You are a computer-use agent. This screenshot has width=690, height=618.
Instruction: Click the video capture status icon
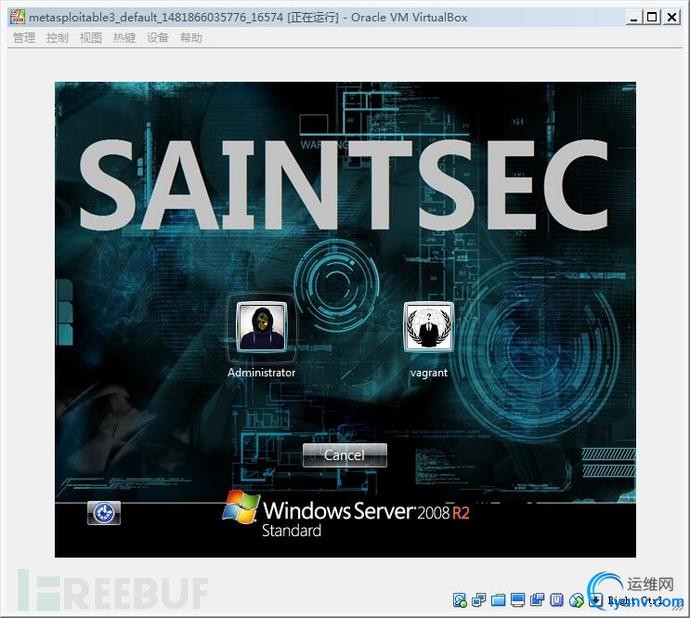click(x=537, y=600)
